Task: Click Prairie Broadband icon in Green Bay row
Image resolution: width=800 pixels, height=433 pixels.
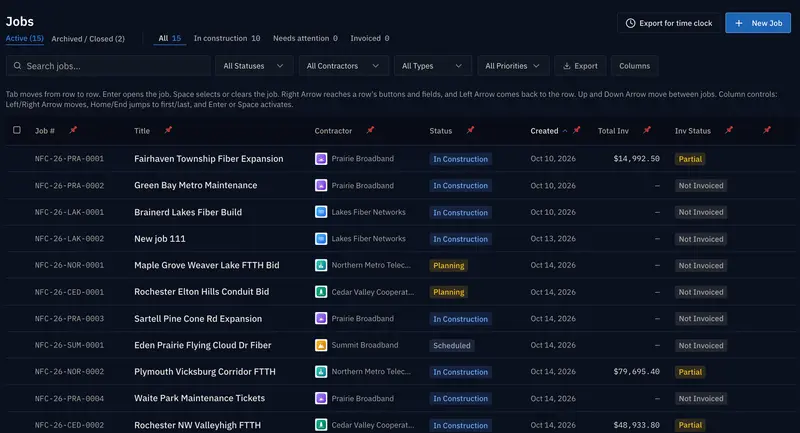Action: tap(321, 185)
